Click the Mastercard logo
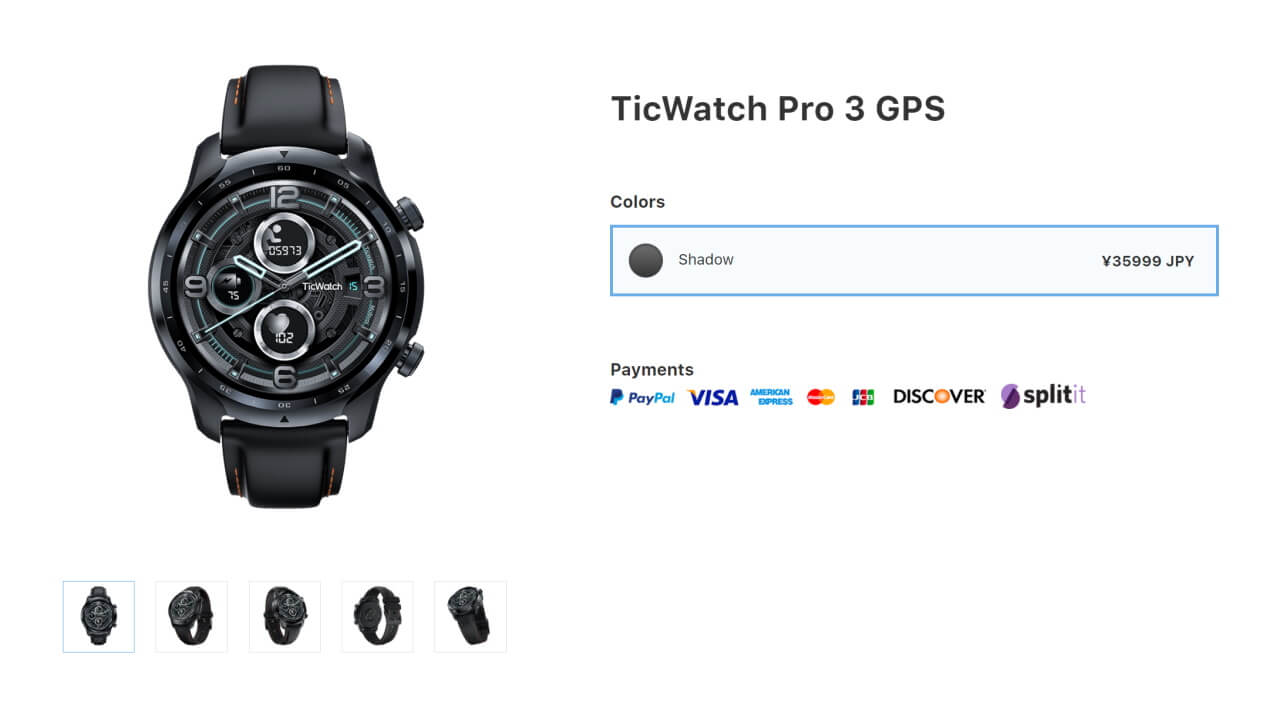 pyautogui.click(x=821, y=397)
